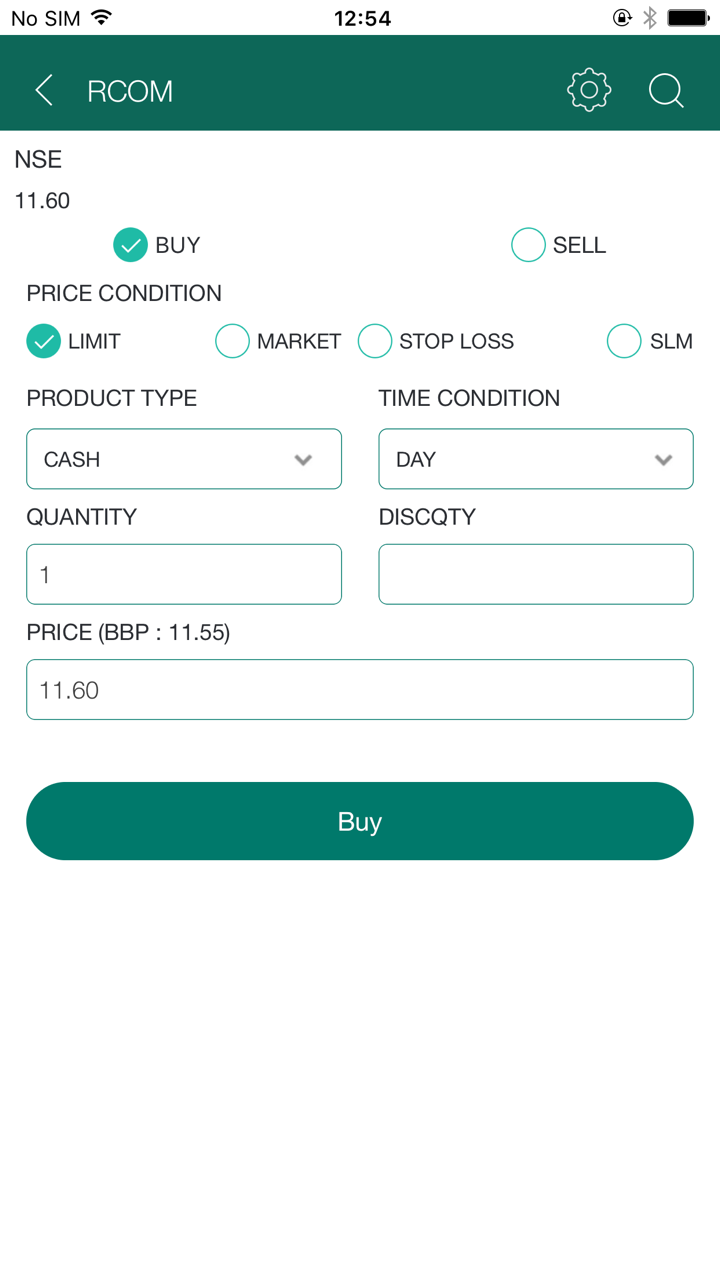720x1280 pixels.
Task: Tap the back arrow icon
Action: [x=44, y=91]
